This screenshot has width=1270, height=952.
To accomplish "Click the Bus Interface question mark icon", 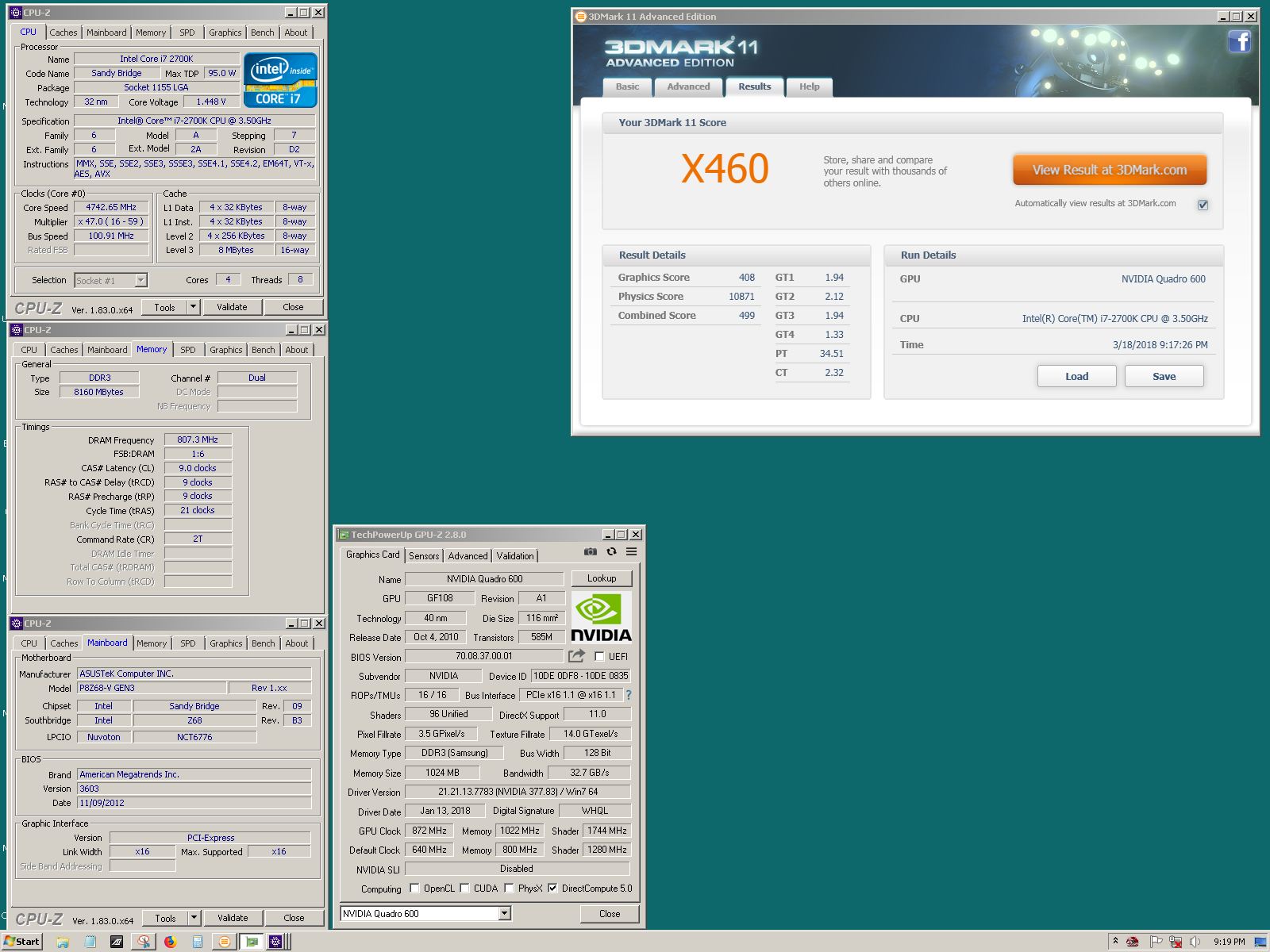I will tap(629, 695).
